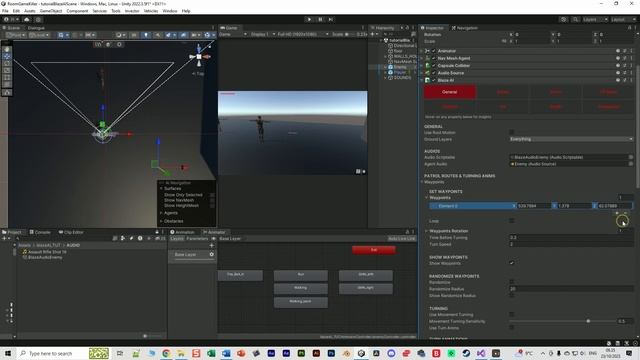Image resolution: width=640 pixels, height=360 pixels.
Task: Select the Run state node in Animator
Action: tap(301, 275)
